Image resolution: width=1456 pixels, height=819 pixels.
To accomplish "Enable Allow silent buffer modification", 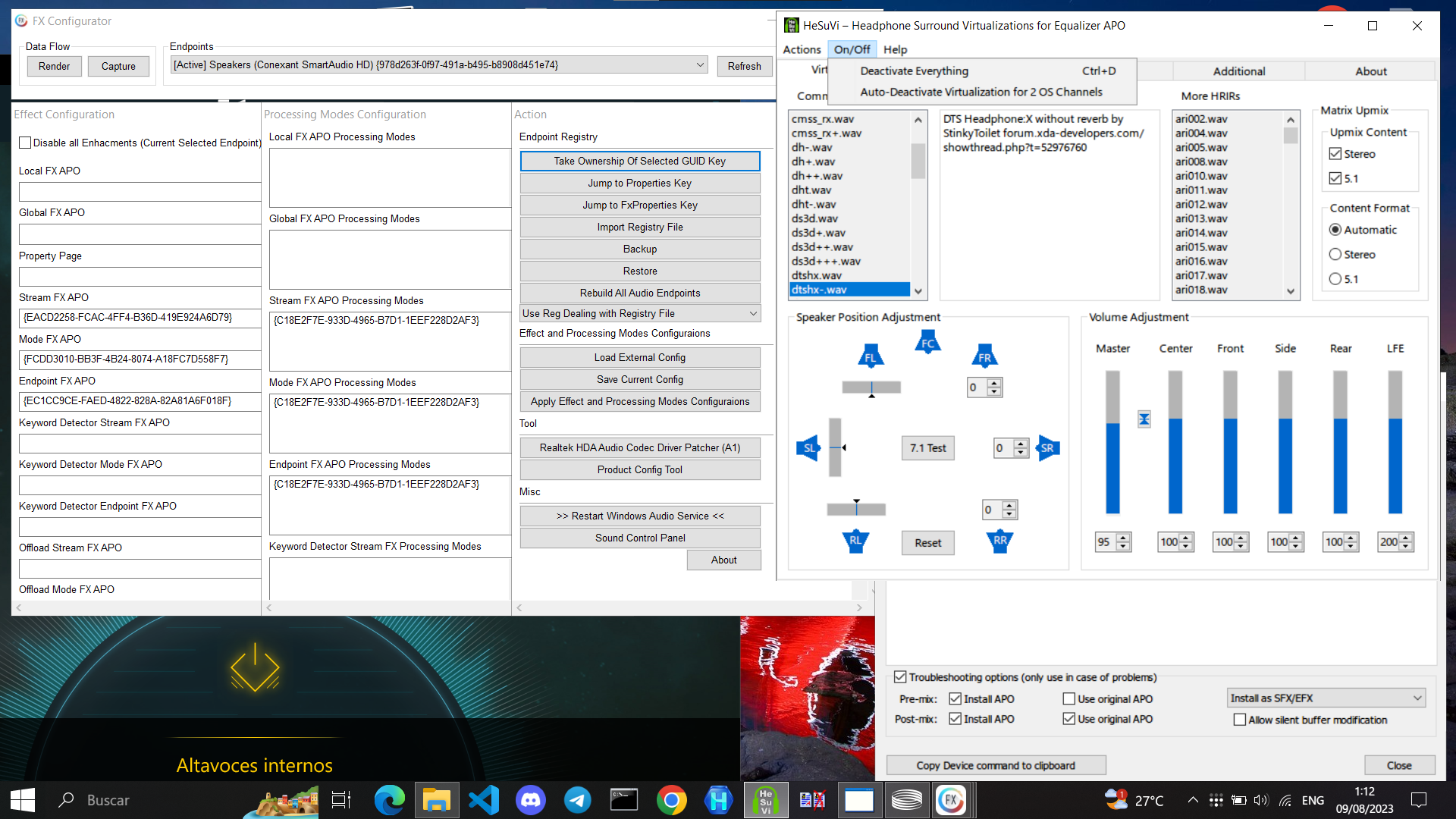I will [x=1240, y=720].
